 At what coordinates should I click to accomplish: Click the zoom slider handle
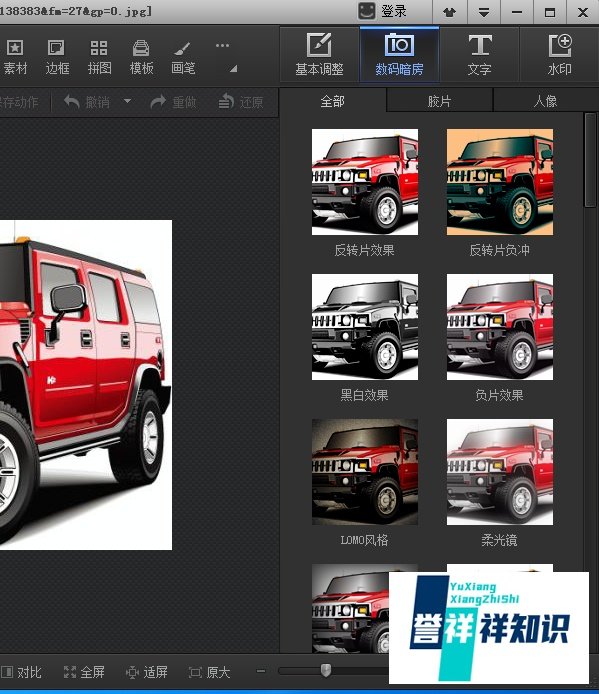326,670
